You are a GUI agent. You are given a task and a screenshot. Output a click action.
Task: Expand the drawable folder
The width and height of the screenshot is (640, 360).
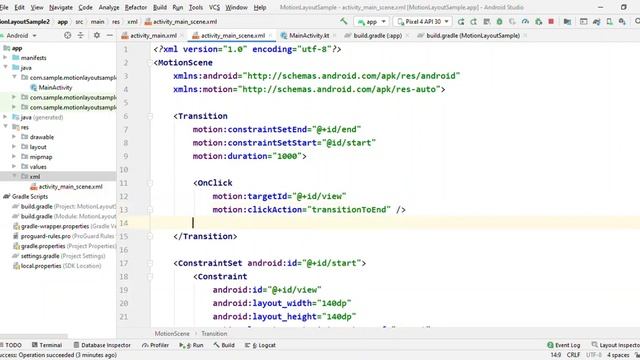click(14, 137)
